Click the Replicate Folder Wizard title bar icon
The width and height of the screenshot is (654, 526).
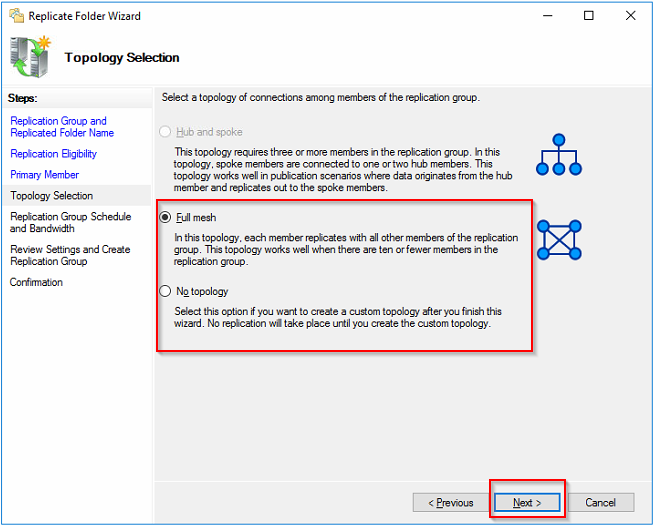pyautogui.click(x=15, y=16)
